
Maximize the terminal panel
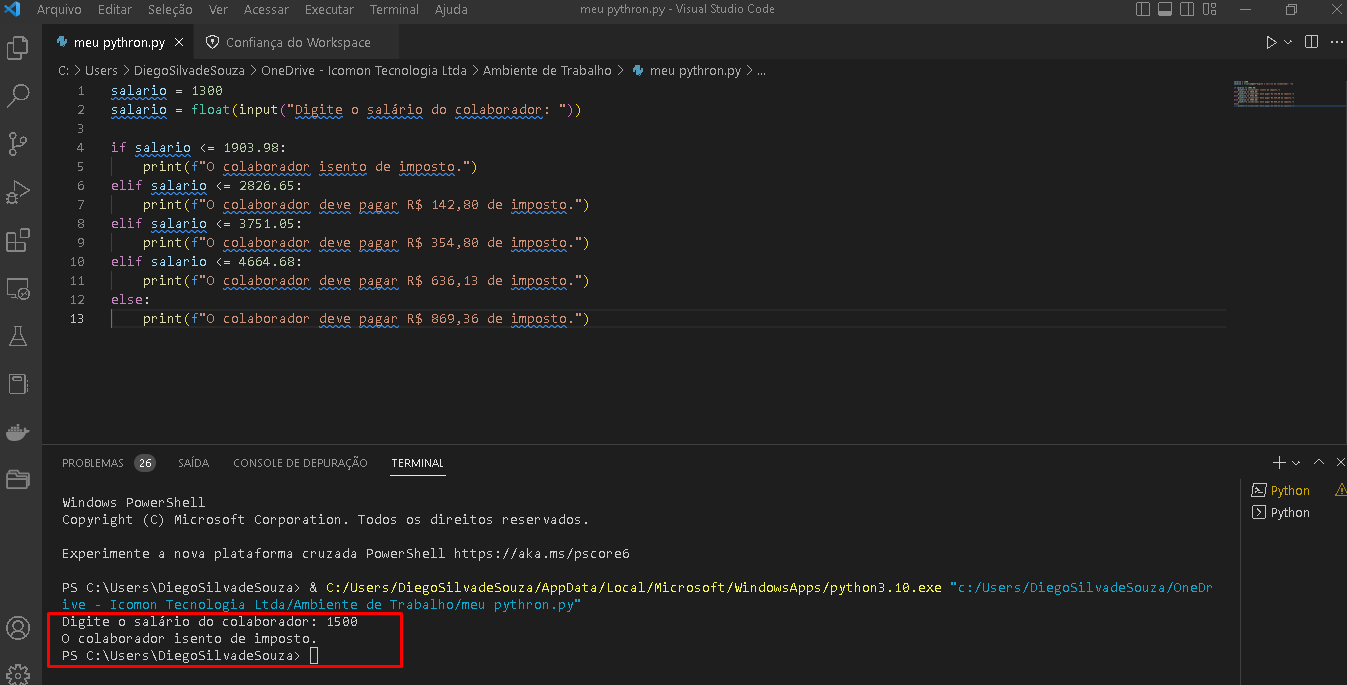[x=1318, y=462]
